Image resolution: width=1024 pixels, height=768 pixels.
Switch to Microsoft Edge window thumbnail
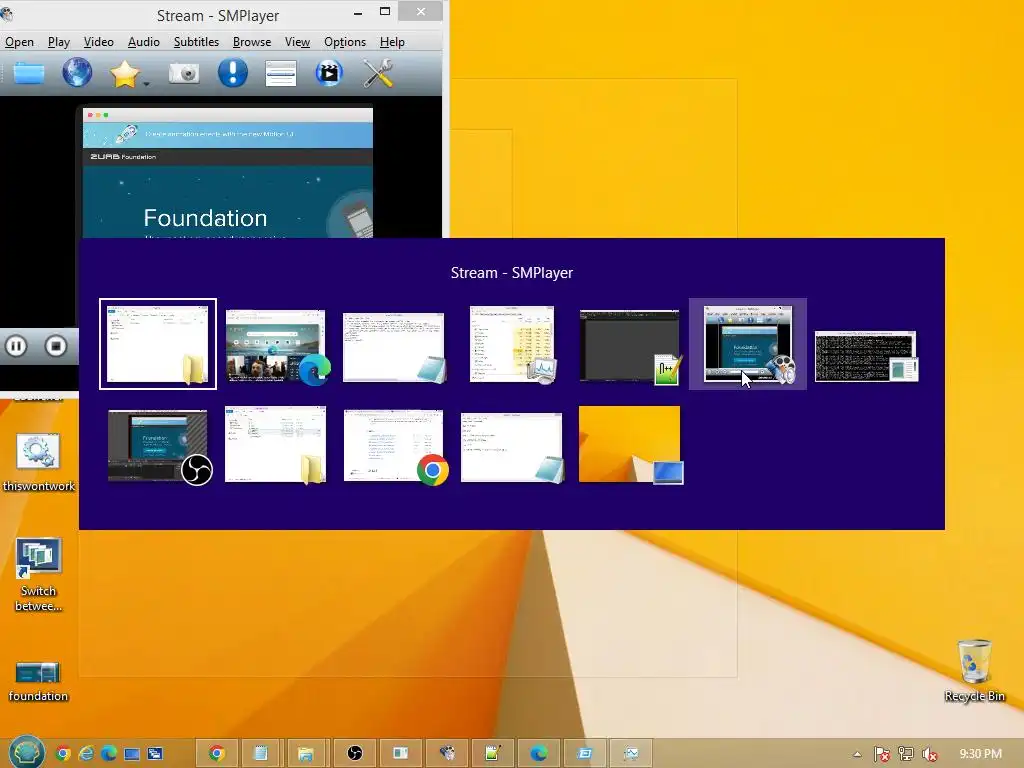(276, 346)
